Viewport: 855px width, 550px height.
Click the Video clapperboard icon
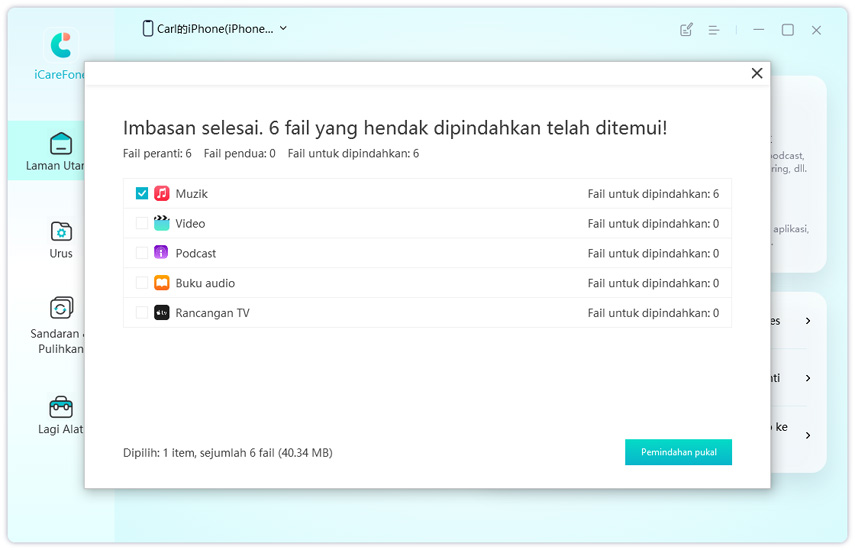click(162, 223)
